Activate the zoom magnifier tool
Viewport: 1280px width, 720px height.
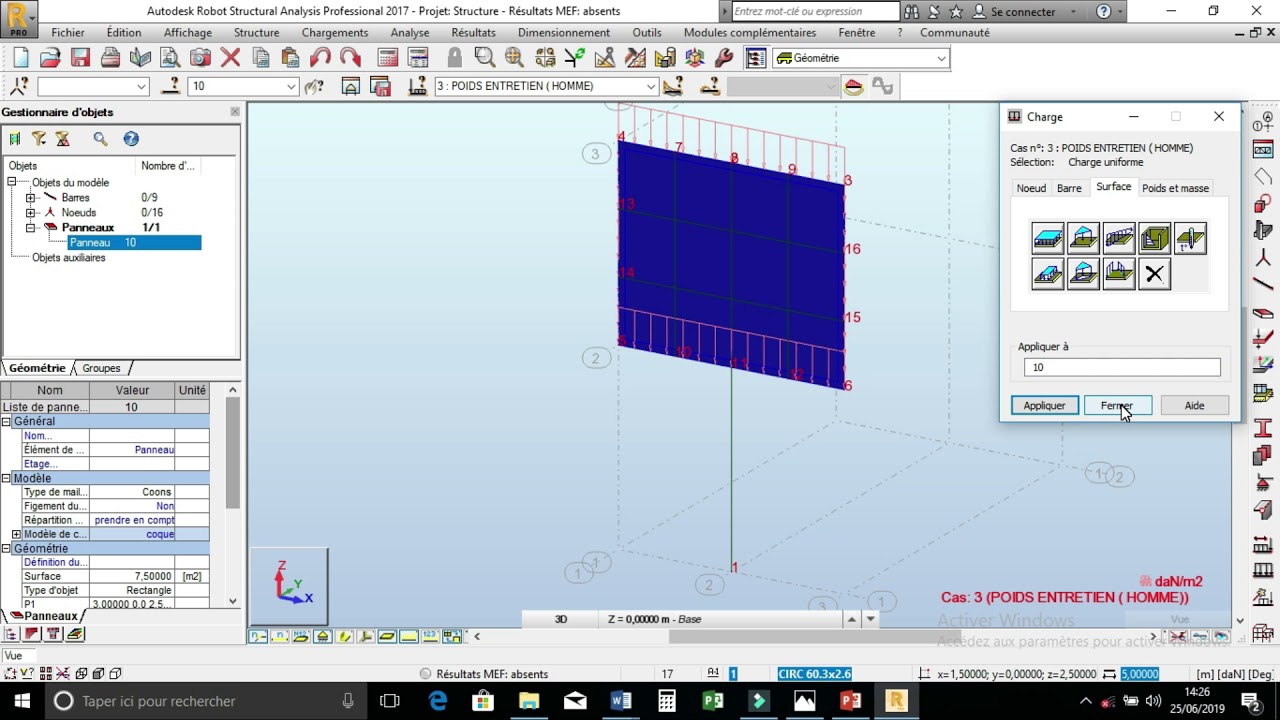point(484,58)
